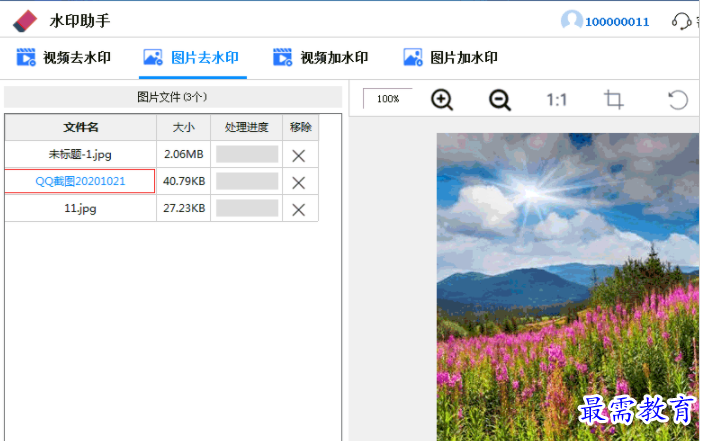Reset preview to 1:1 scale
Screen dimensions: 702x441
coord(556,99)
